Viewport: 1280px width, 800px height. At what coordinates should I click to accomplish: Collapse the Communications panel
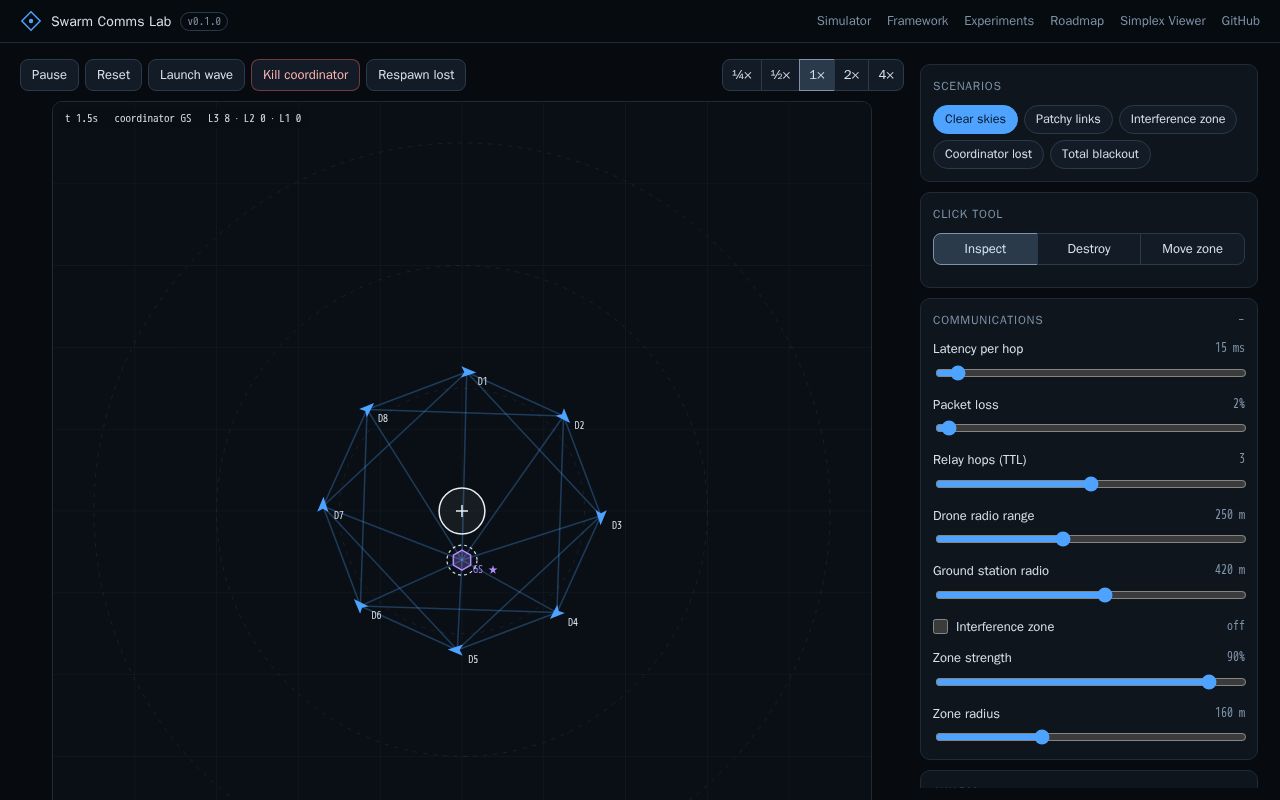(1241, 320)
